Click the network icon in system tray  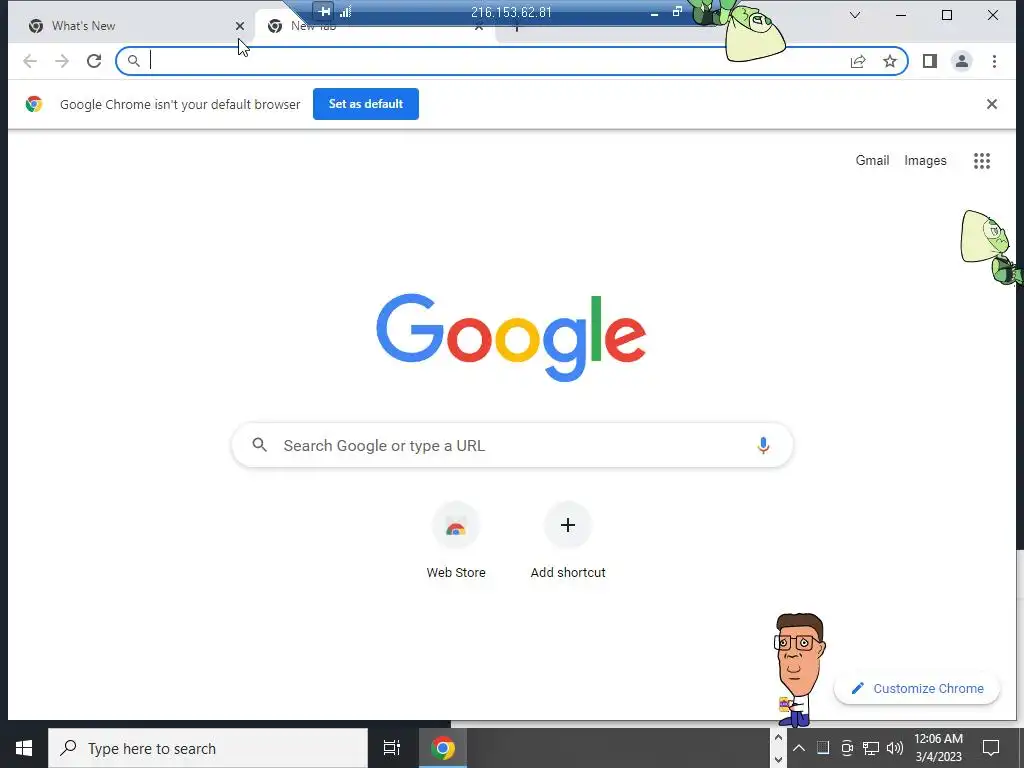point(871,748)
